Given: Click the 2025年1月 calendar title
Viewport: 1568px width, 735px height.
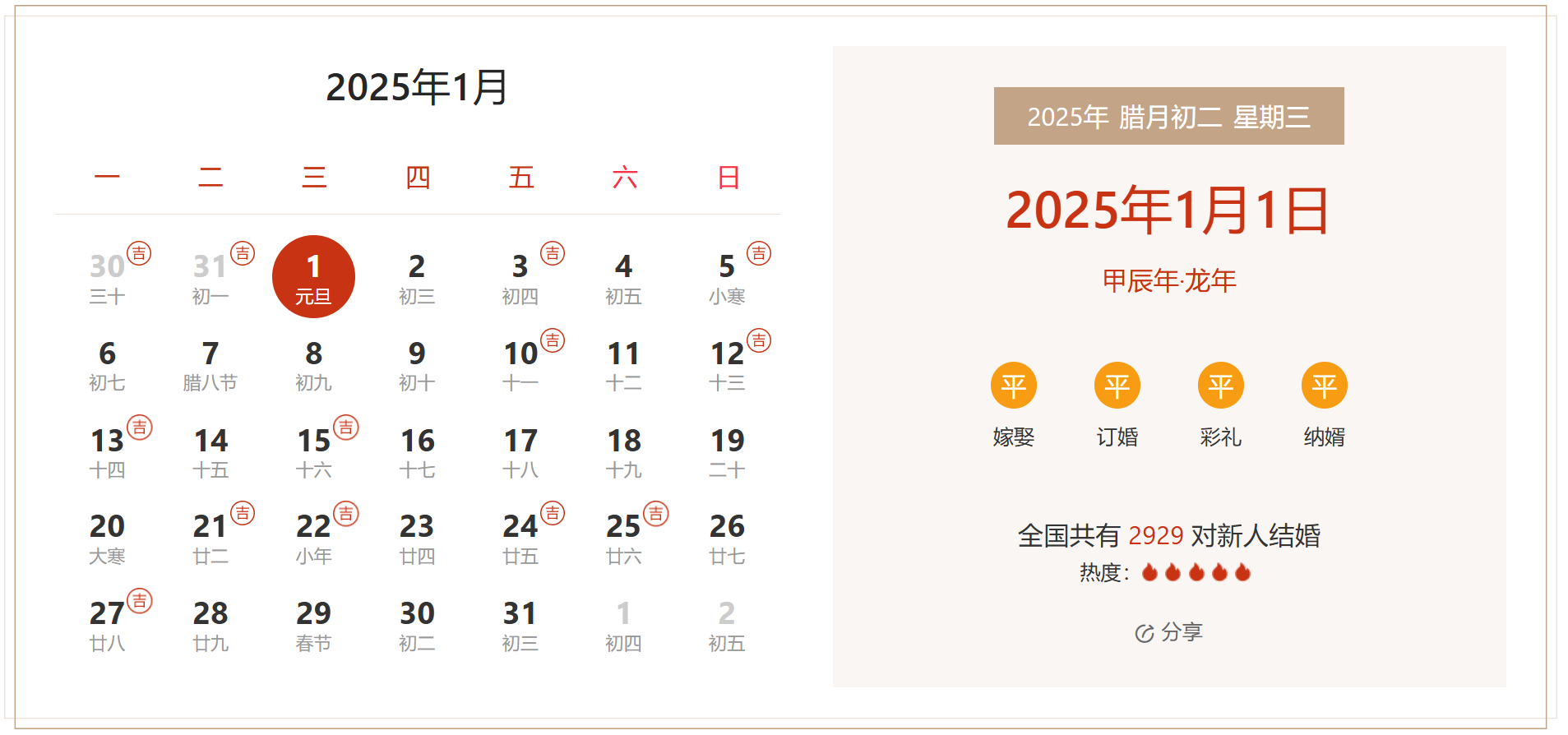Looking at the screenshot, I should [x=417, y=87].
